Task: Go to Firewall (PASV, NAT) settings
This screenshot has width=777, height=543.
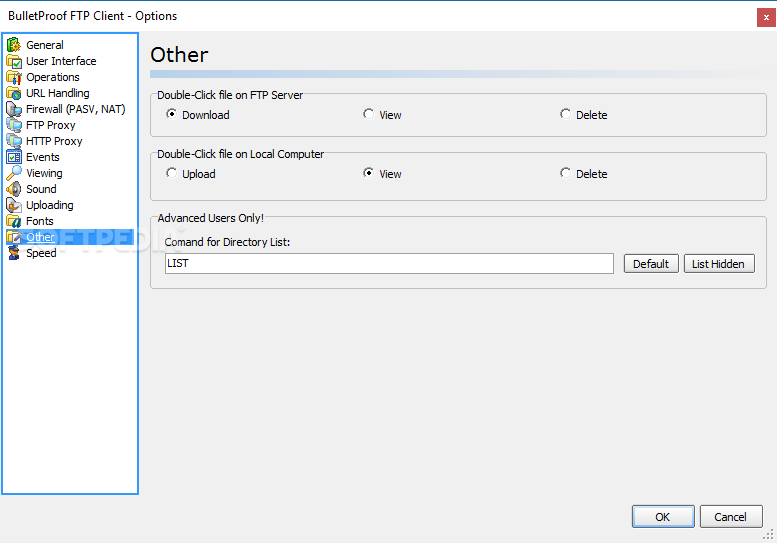Action: [x=75, y=109]
